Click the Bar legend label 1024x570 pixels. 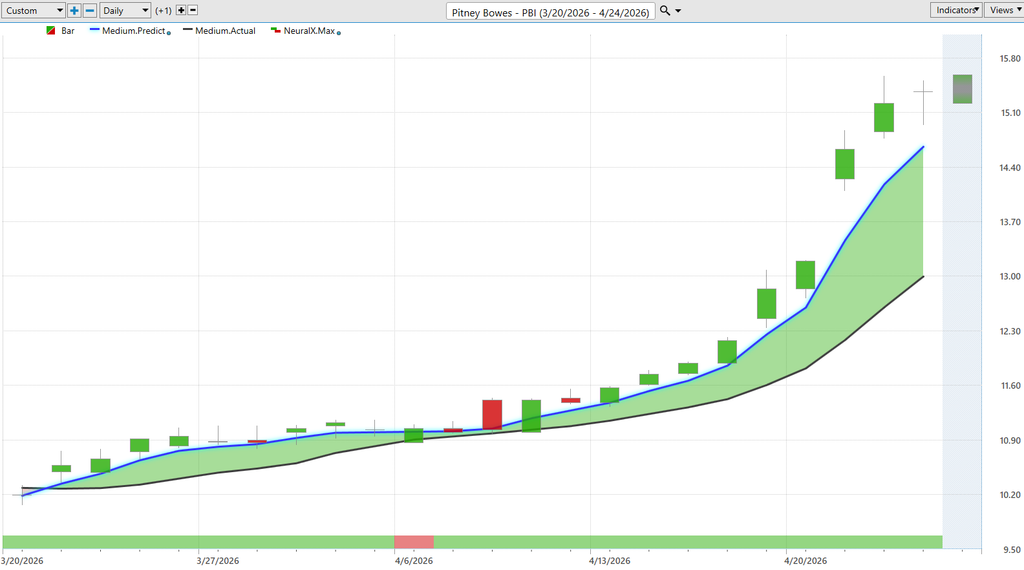coord(68,31)
